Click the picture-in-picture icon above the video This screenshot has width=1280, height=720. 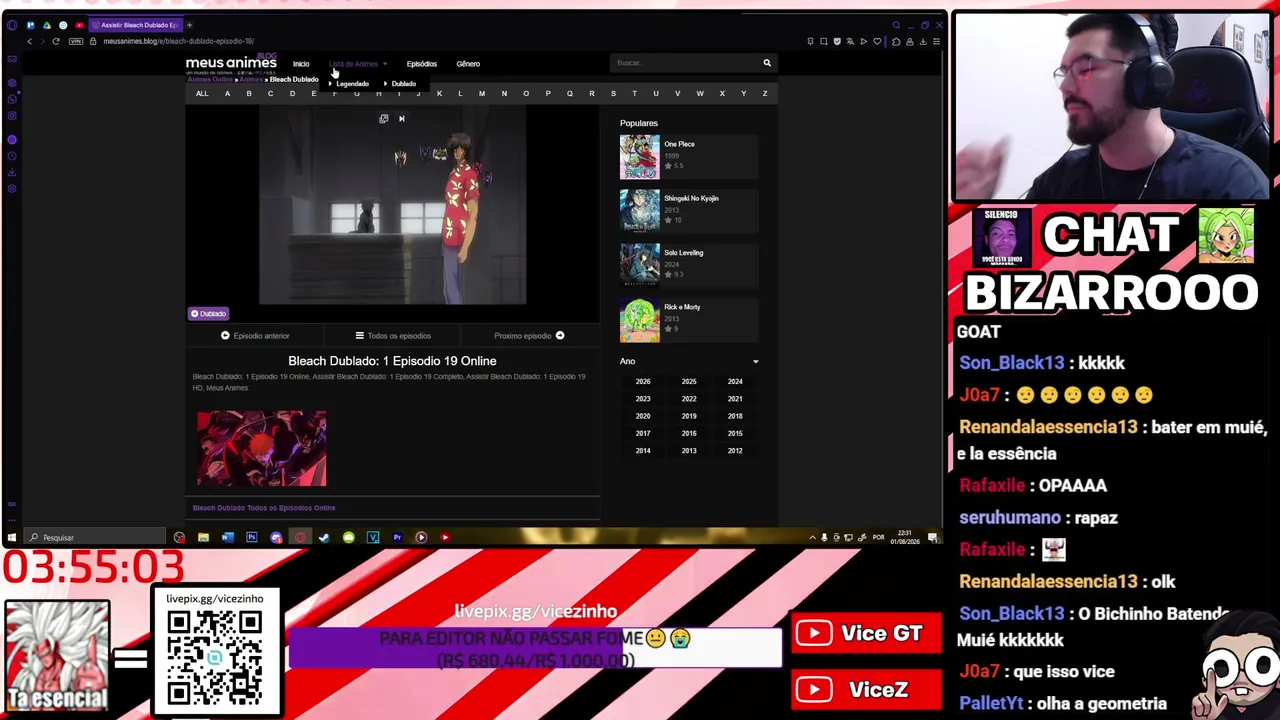[x=383, y=119]
